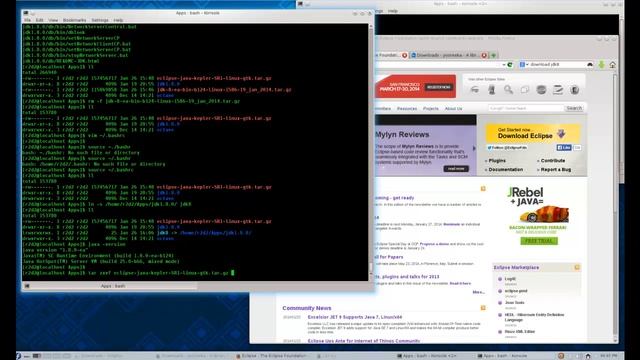Open the Documentation link
This screenshot has height=360, width=640.
pyautogui.click(x=505, y=169)
